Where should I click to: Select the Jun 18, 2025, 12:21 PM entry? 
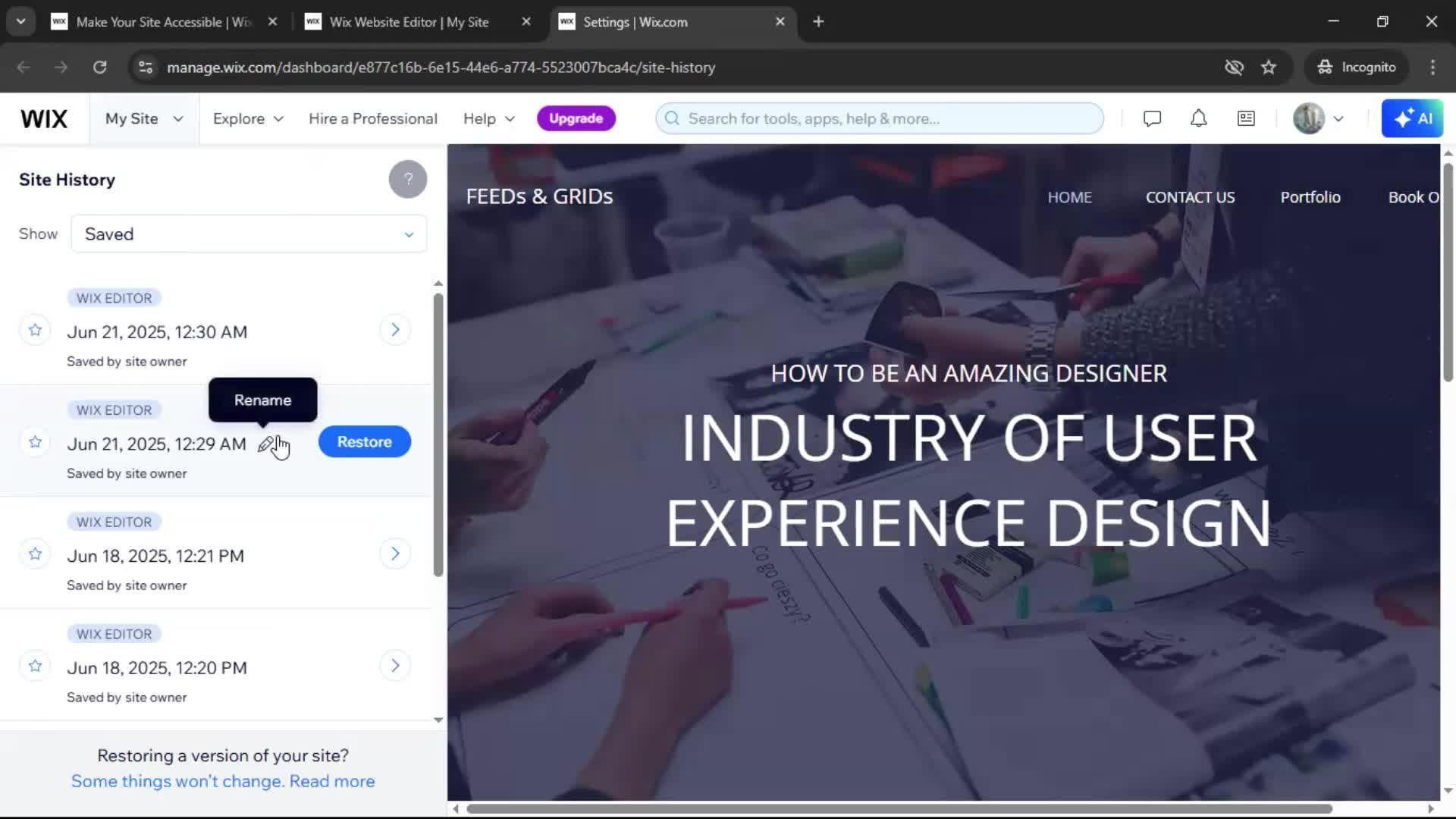215,554
